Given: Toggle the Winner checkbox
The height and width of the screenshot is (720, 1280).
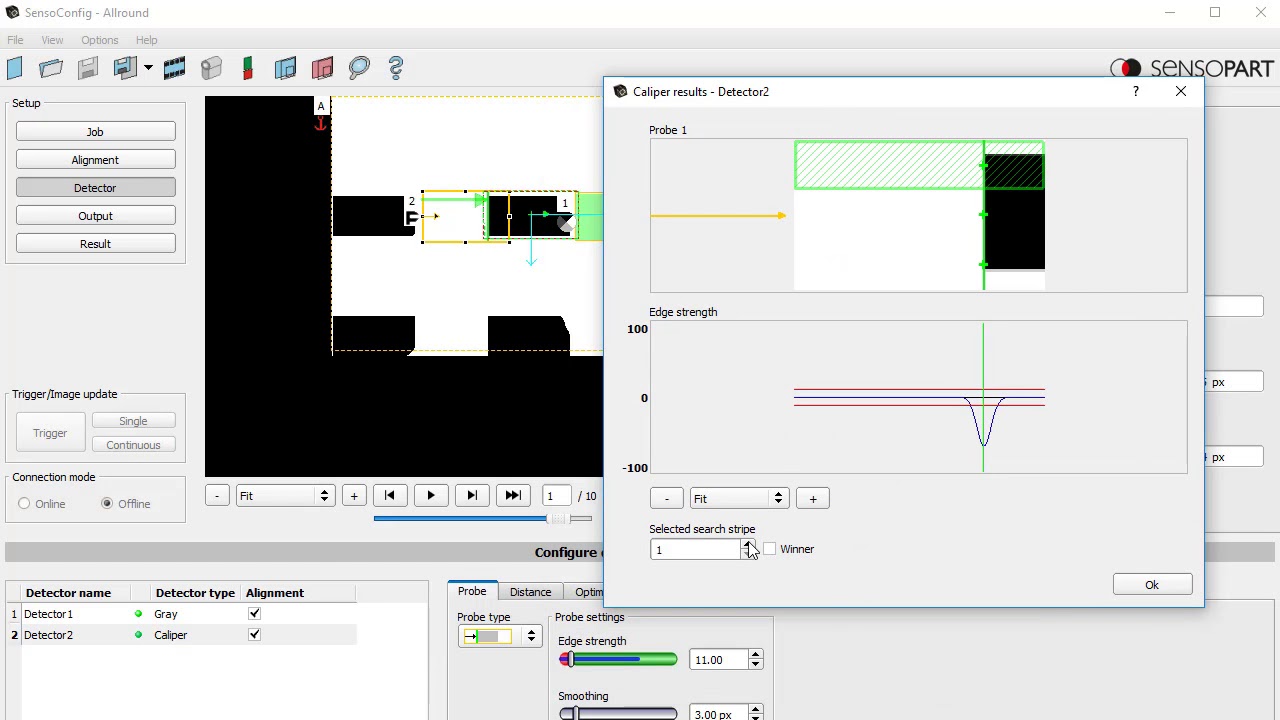Looking at the screenshot, I should tap(769, 549).
